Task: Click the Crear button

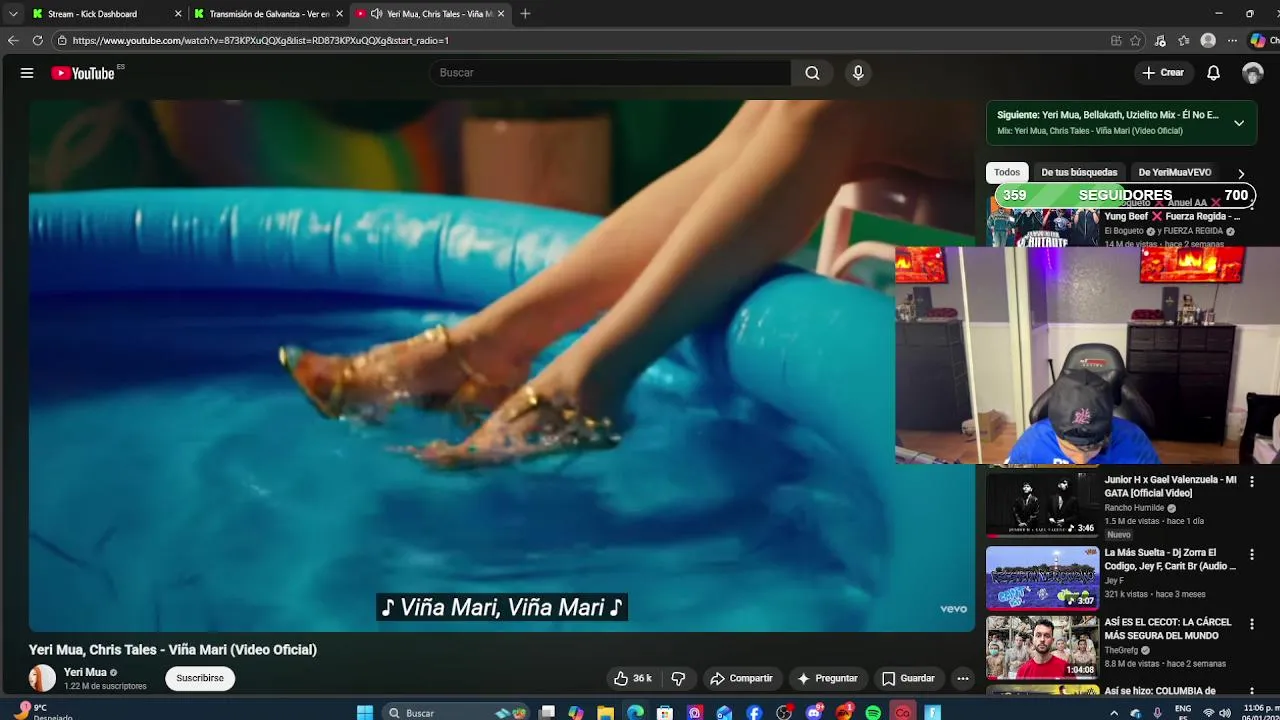Action: tap(1163, 73)
